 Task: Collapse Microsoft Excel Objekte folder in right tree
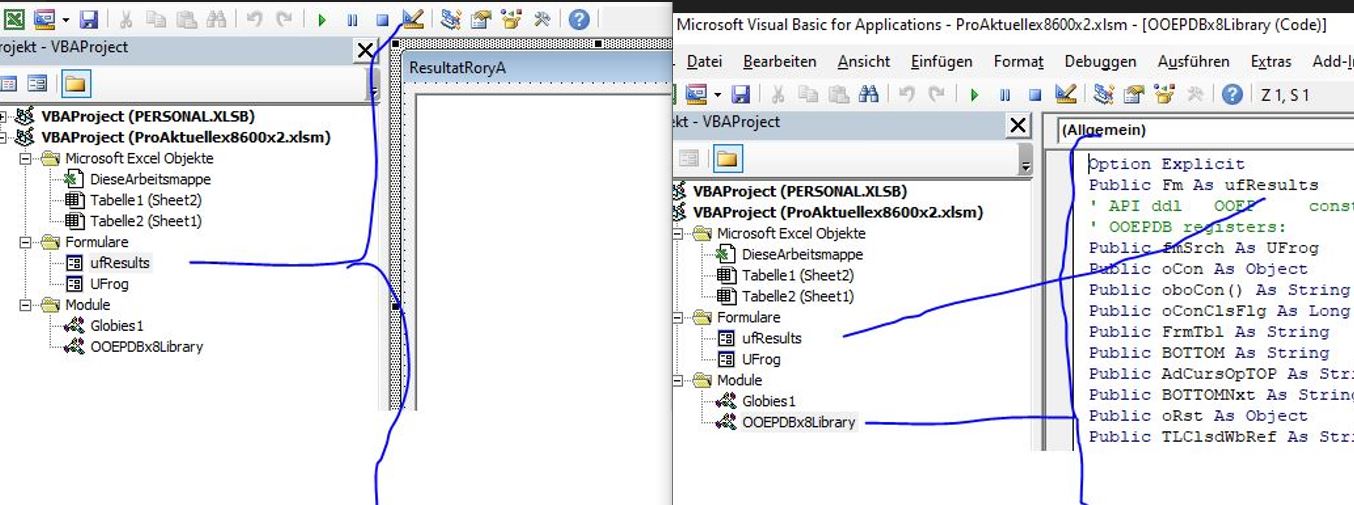click(678, 233)
